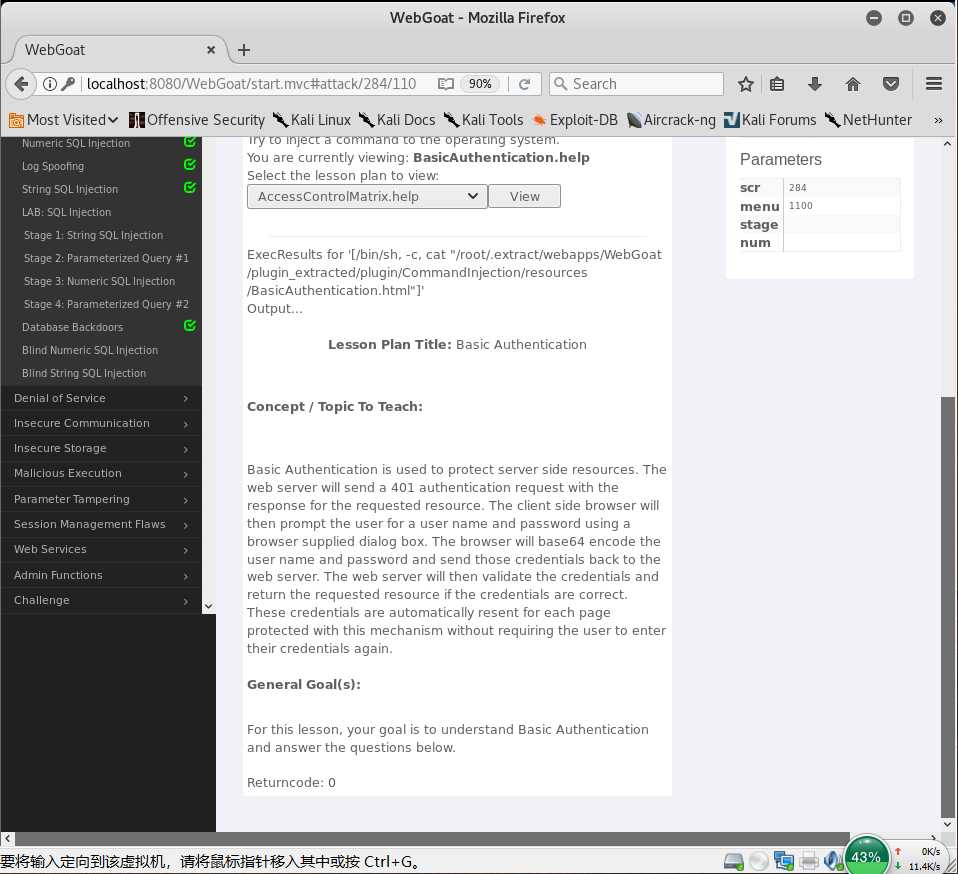Go to home page via the house icon
This screenshot has height=874, width=958.
[853, 84]
